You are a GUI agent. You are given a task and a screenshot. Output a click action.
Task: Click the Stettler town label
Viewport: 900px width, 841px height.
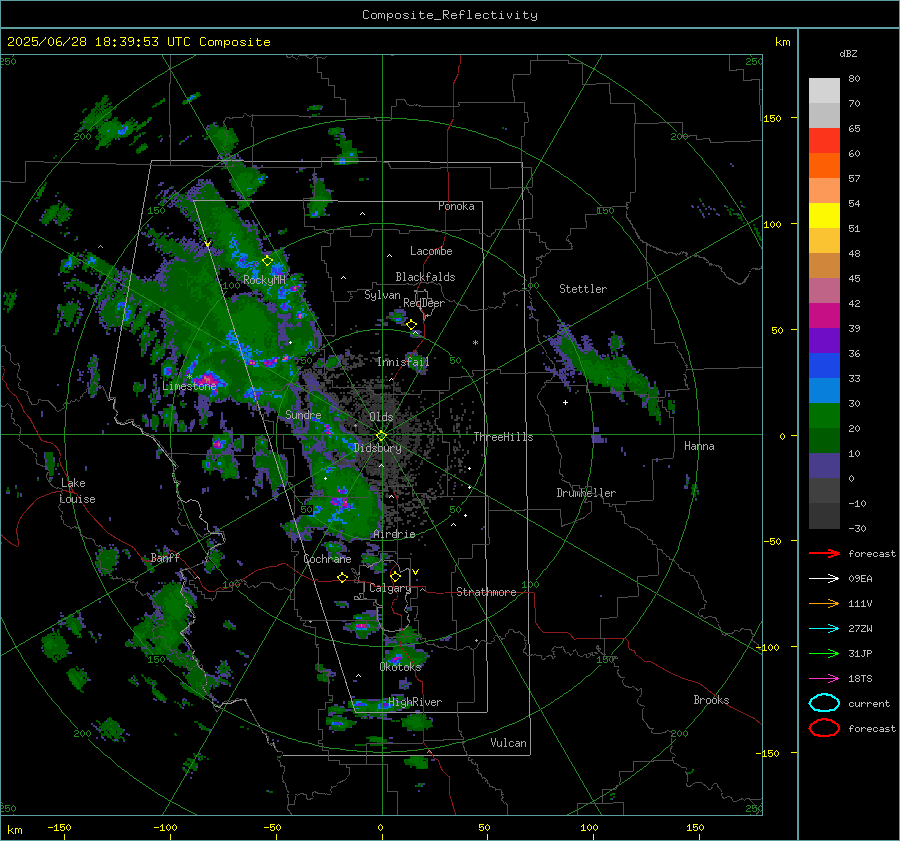(x=583, y=289)
